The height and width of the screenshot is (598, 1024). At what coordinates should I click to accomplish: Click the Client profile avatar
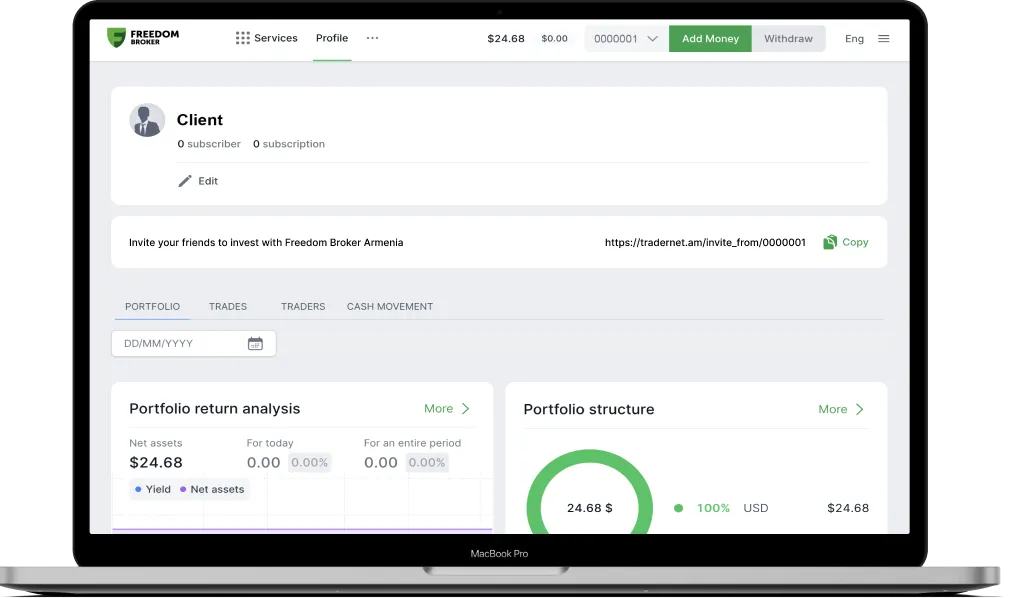[147, 120]
